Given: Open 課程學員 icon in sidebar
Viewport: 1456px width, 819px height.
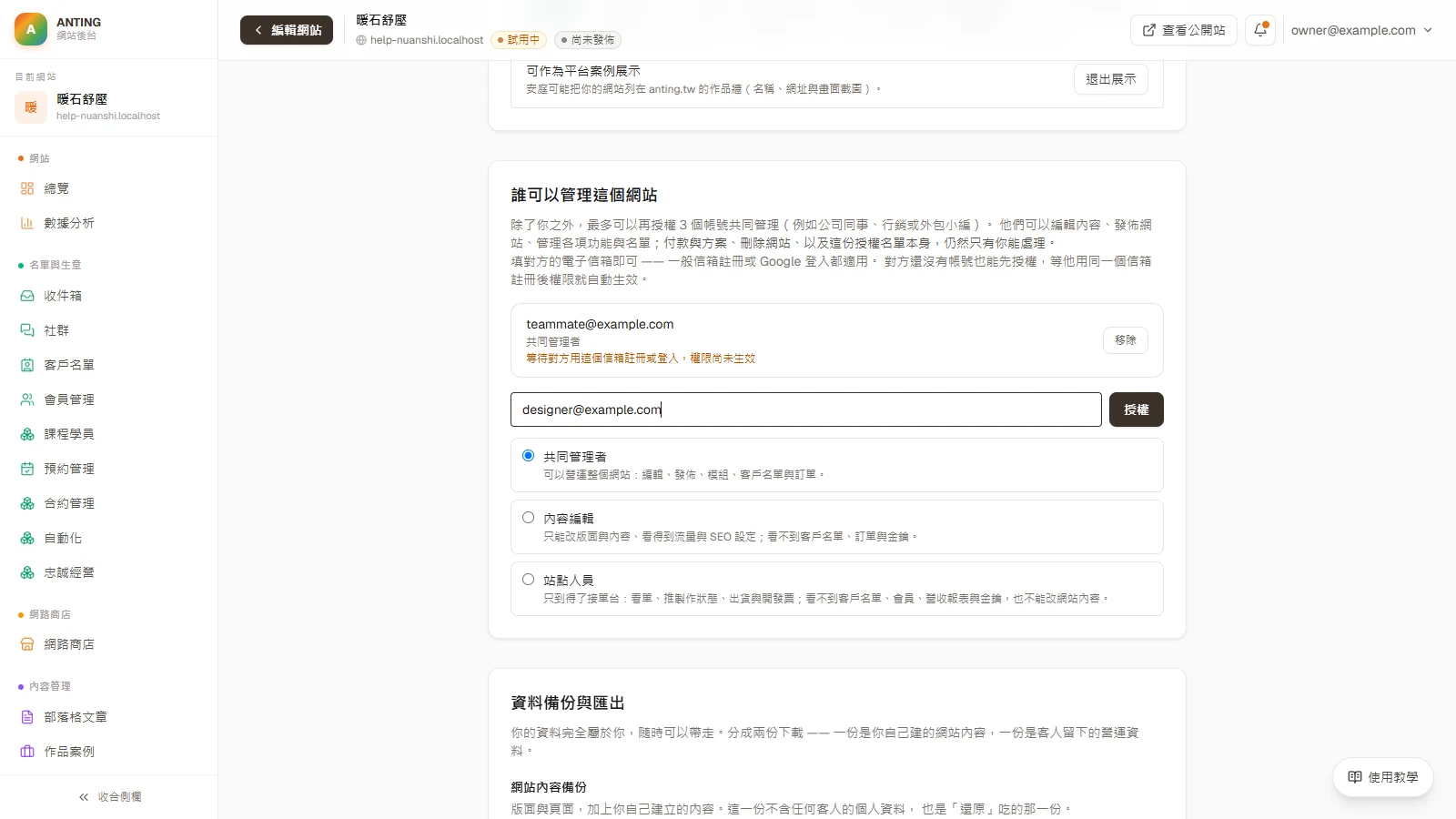Looking at the screenshot, I should (x=27, y=434).
